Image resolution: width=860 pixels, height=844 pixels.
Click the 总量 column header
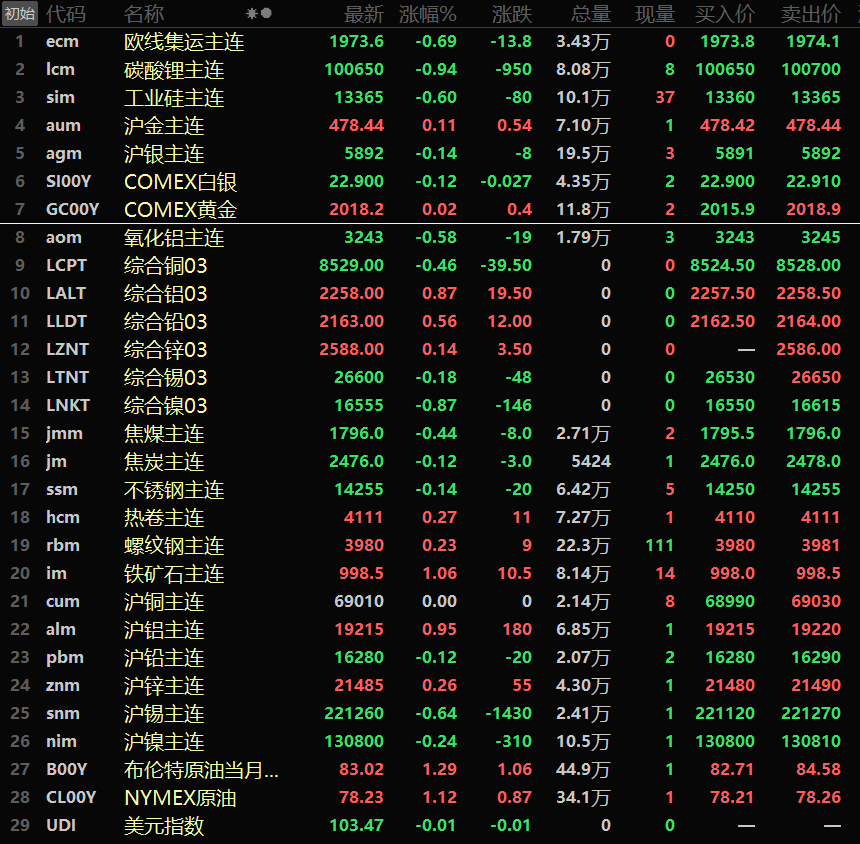(x=591, y=14)
